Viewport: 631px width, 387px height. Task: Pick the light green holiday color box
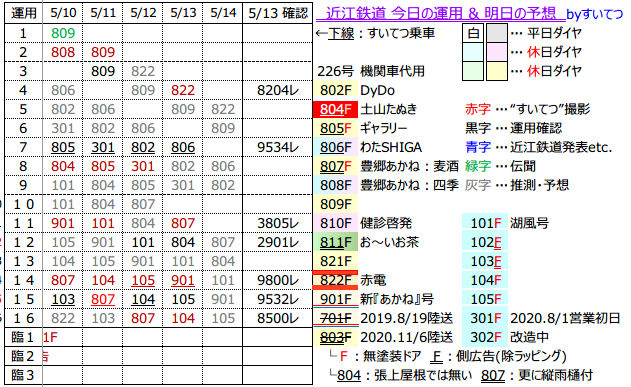473,71
